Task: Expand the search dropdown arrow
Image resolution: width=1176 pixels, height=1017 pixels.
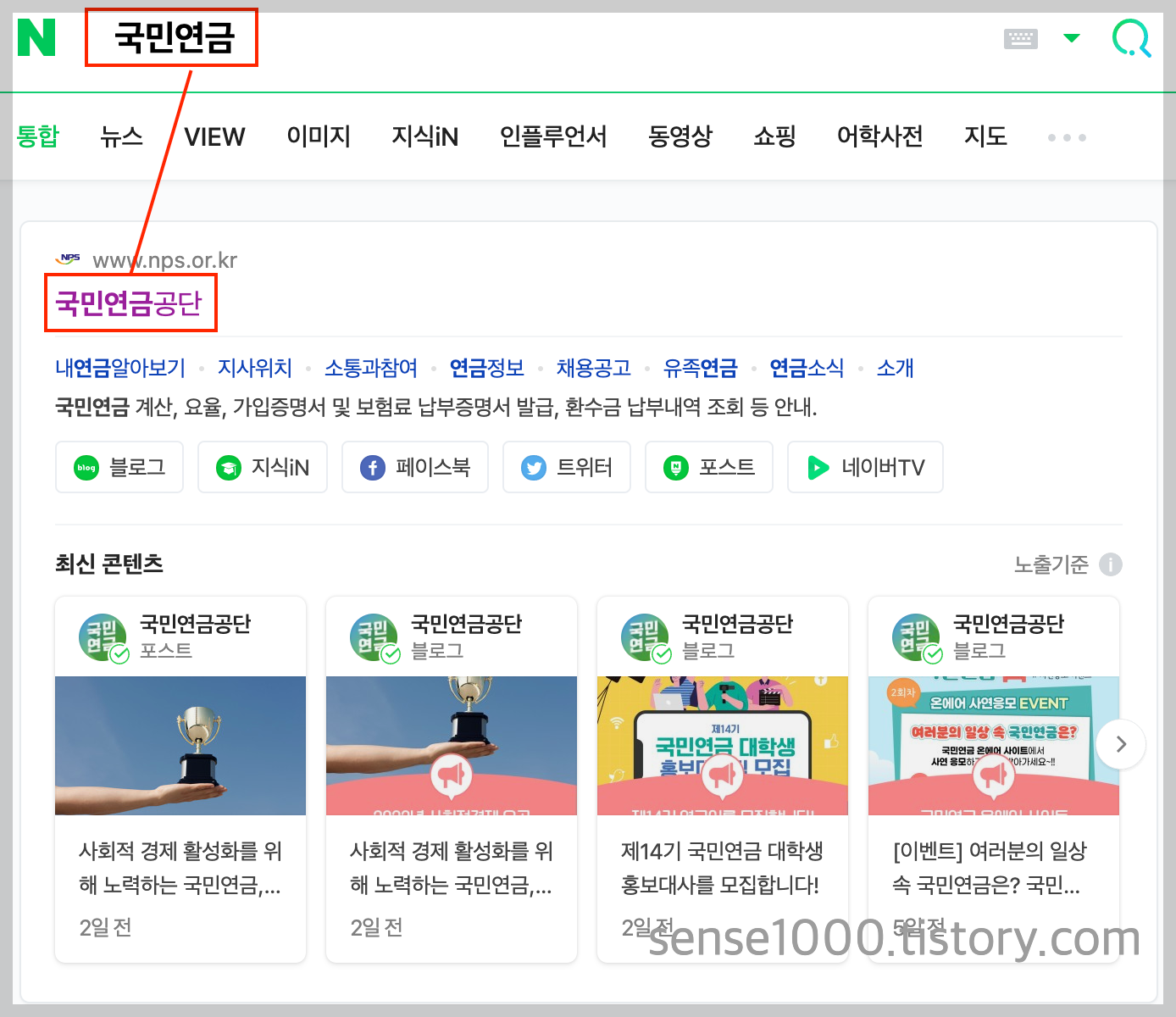Action: (1072, 37)
